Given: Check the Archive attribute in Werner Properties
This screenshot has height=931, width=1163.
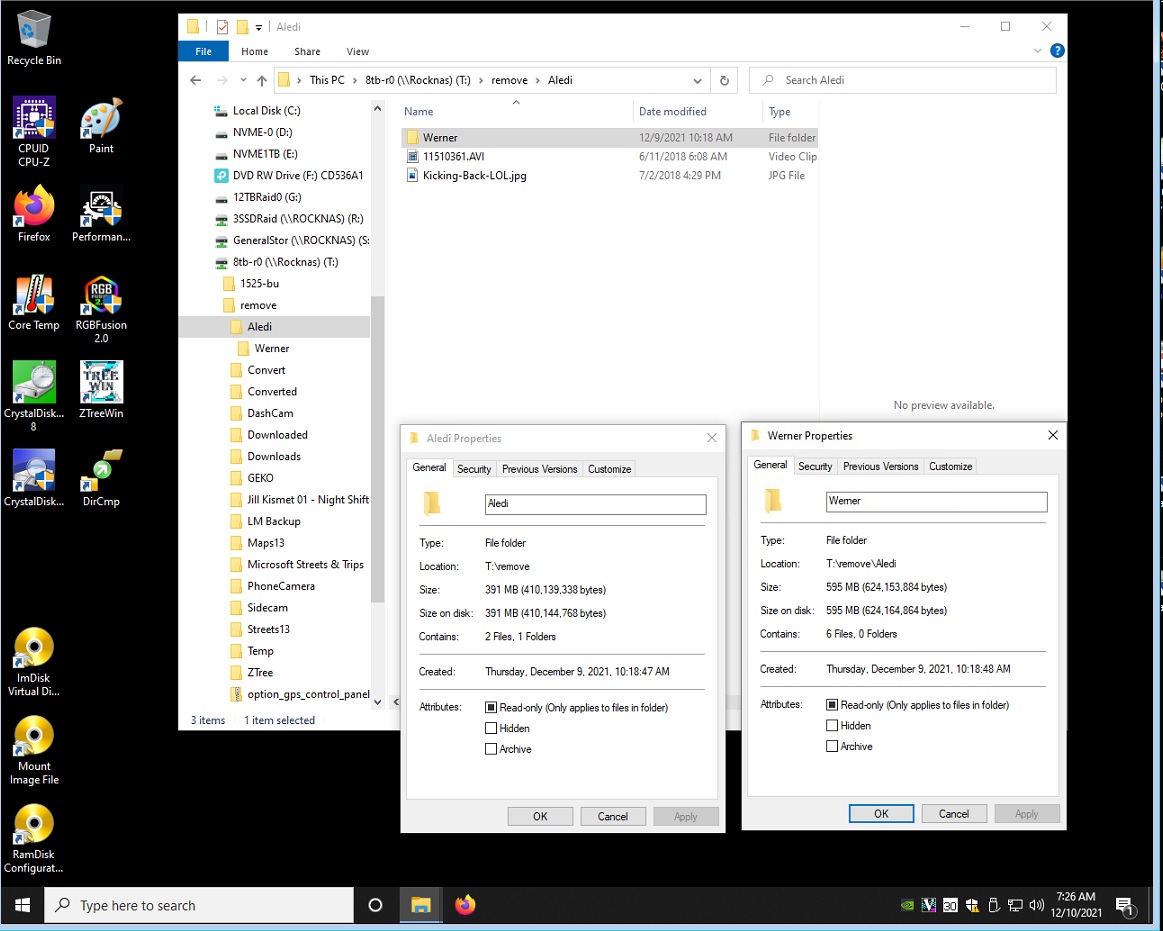Looking at the screenshot, I should (830, 746).
